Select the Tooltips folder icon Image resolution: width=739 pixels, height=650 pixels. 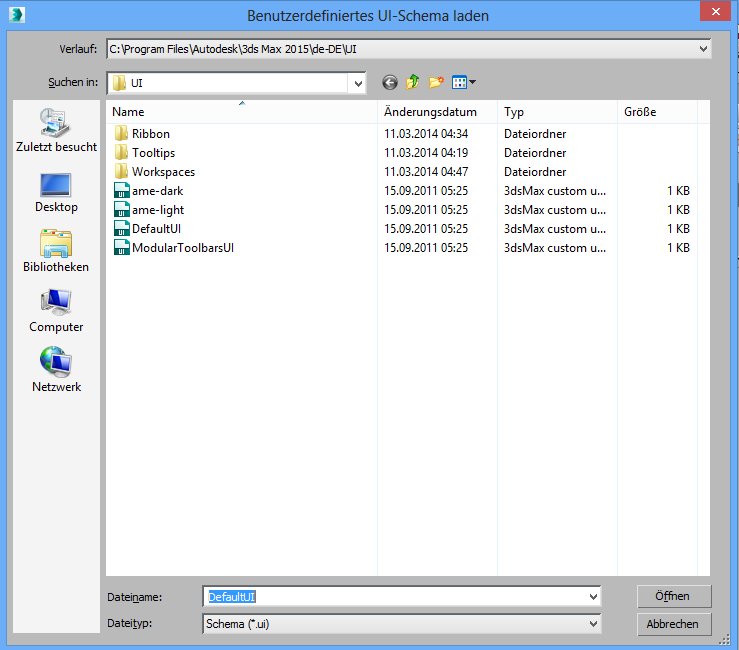point(121,153)
